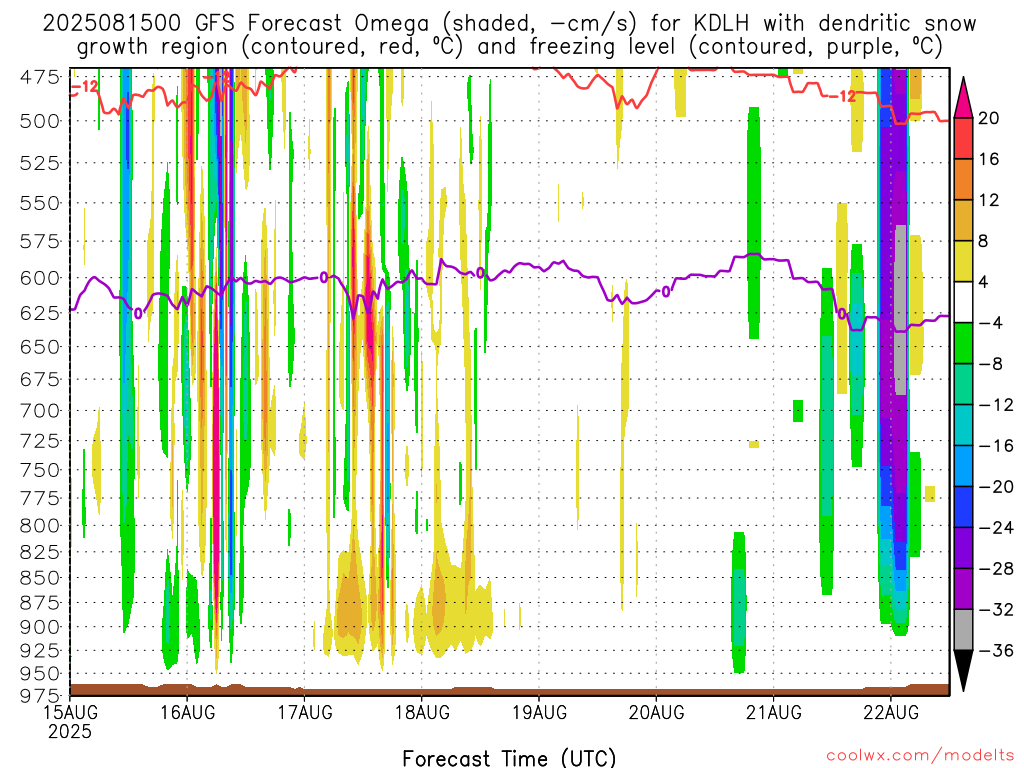Screen dimensions: 1024x768
Task: Click the white -4 to 4 scale swatch
Action: click(963, 302)
